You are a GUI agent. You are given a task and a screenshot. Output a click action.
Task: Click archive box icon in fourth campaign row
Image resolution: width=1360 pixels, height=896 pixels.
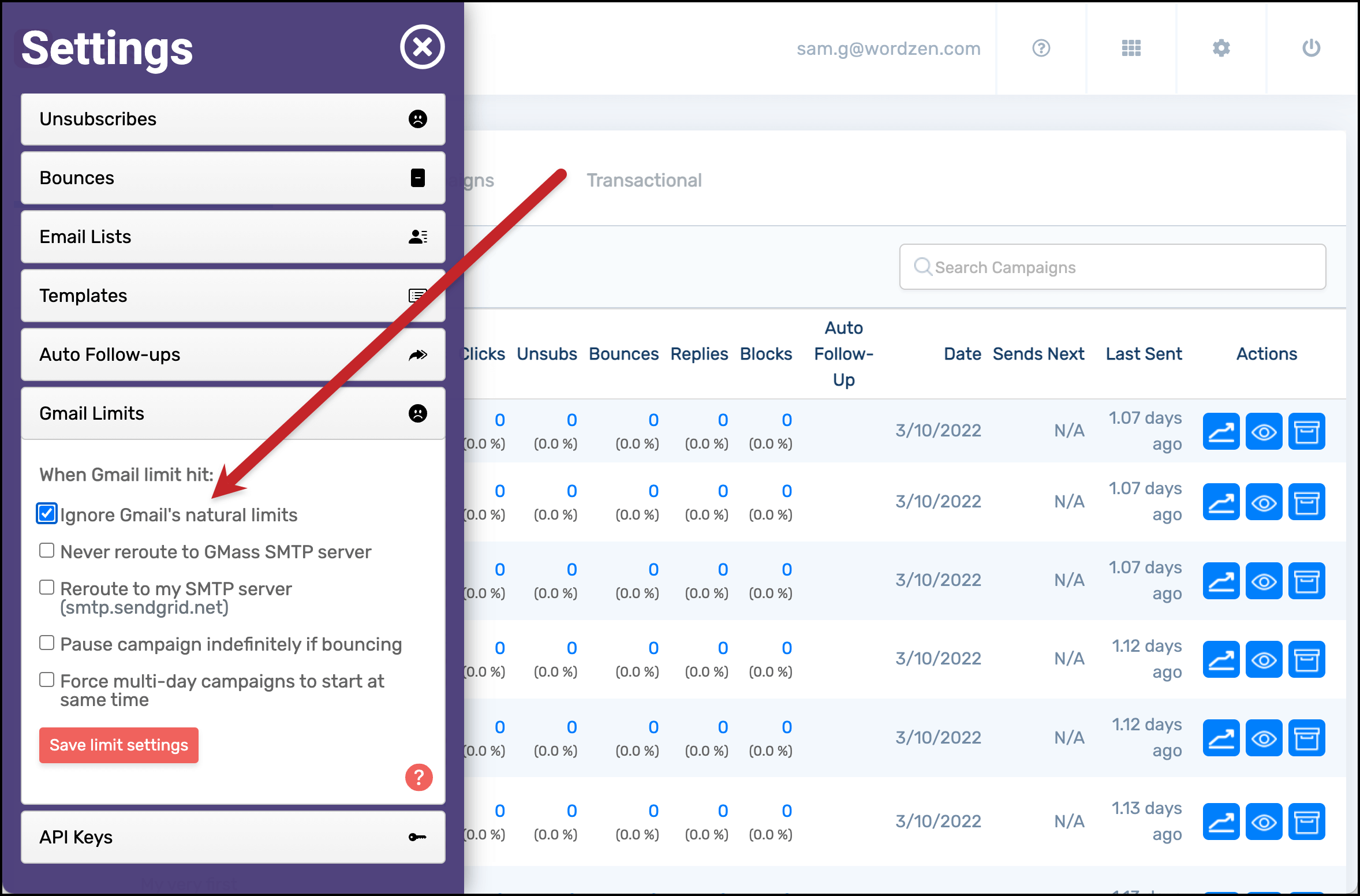pos(1306,659)
